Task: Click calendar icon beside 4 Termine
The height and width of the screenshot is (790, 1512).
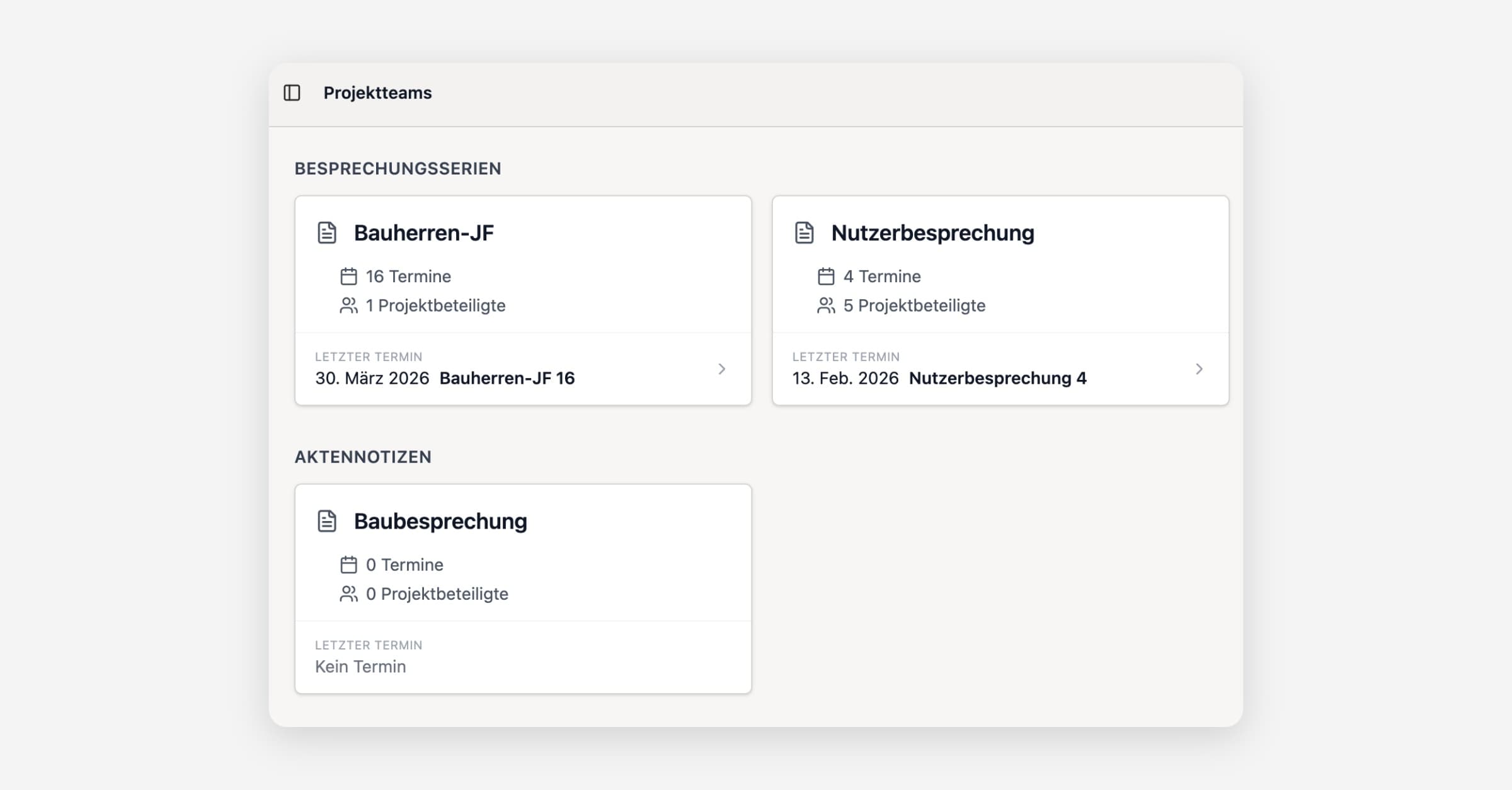Action: click(826, 277)
